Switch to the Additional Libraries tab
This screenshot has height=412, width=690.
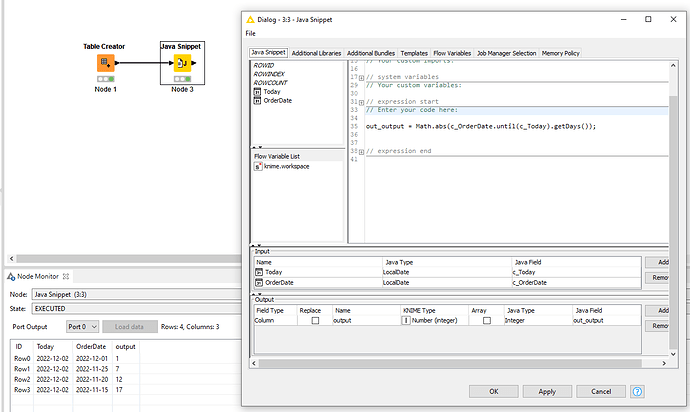(316, 53)
